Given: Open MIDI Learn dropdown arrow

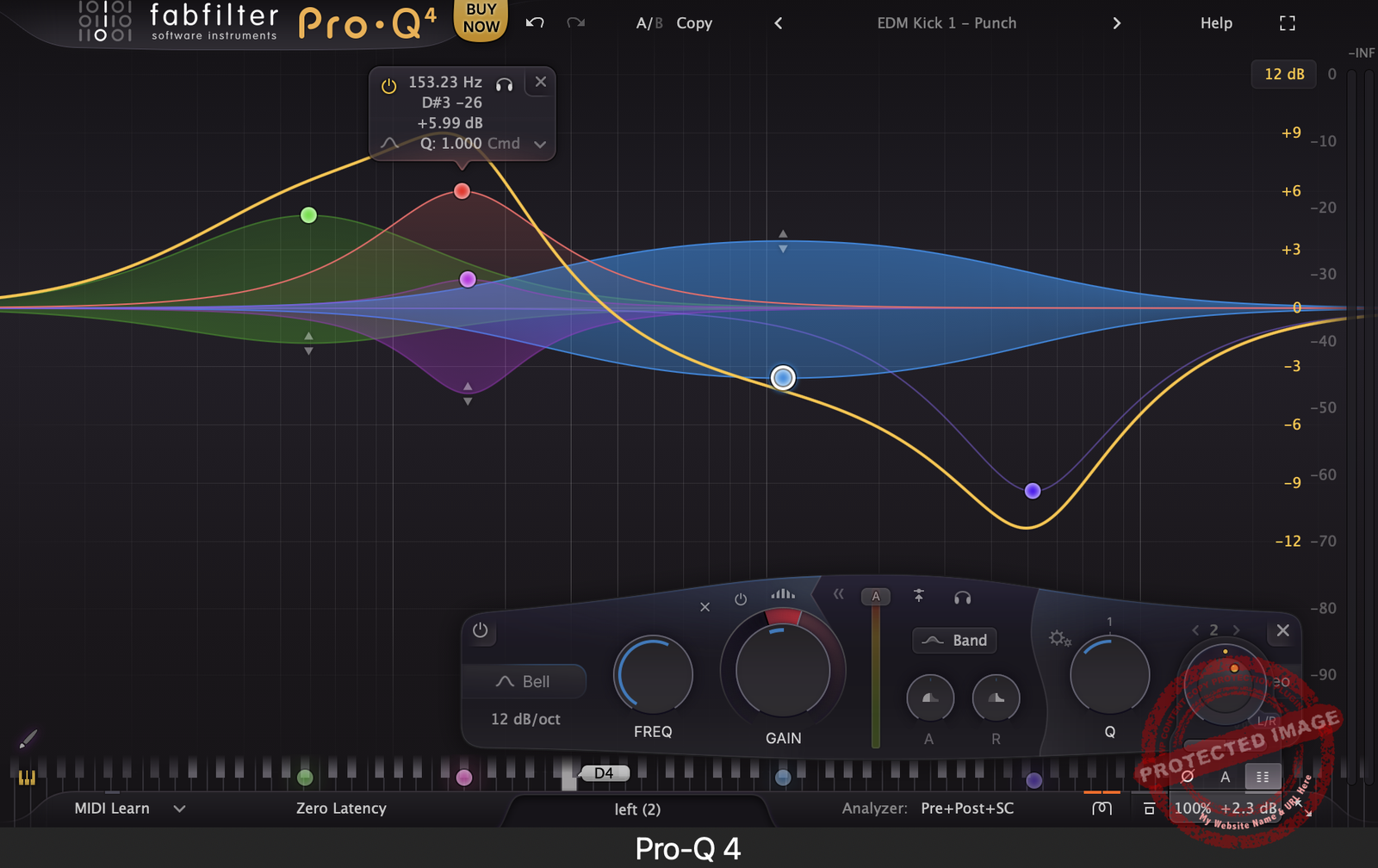Looking at the screenshot, I should (179, 809).
